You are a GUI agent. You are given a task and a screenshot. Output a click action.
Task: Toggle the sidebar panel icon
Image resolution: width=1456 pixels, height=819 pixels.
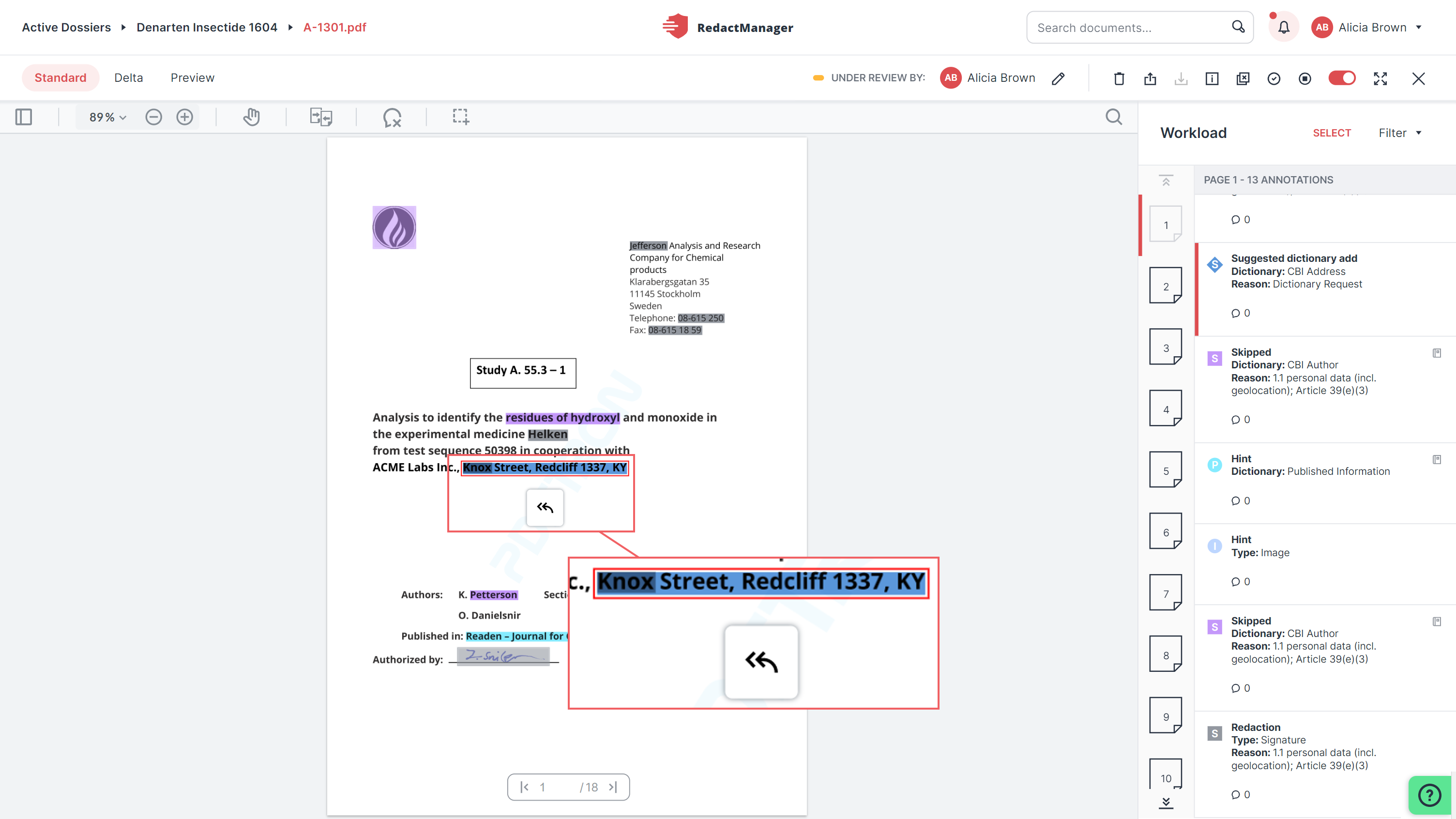pyautogui.click(x=24, y=117)
